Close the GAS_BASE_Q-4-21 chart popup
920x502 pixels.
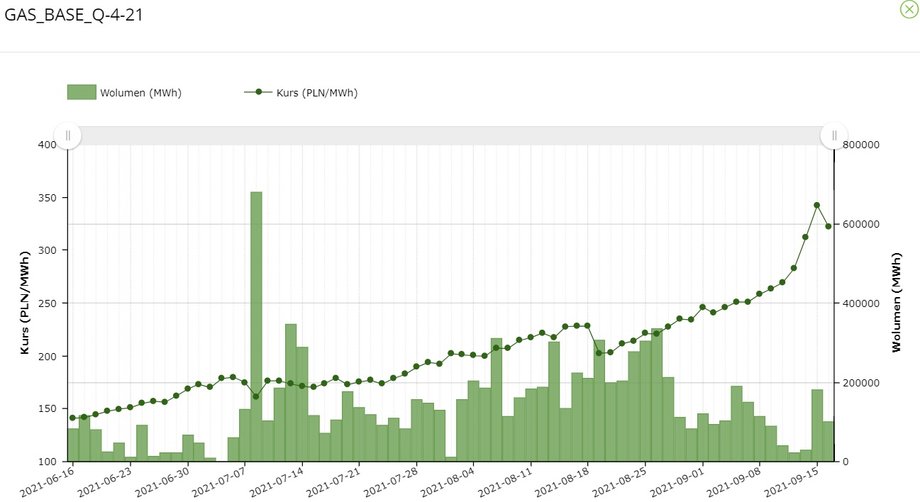[x=909, y=9]
